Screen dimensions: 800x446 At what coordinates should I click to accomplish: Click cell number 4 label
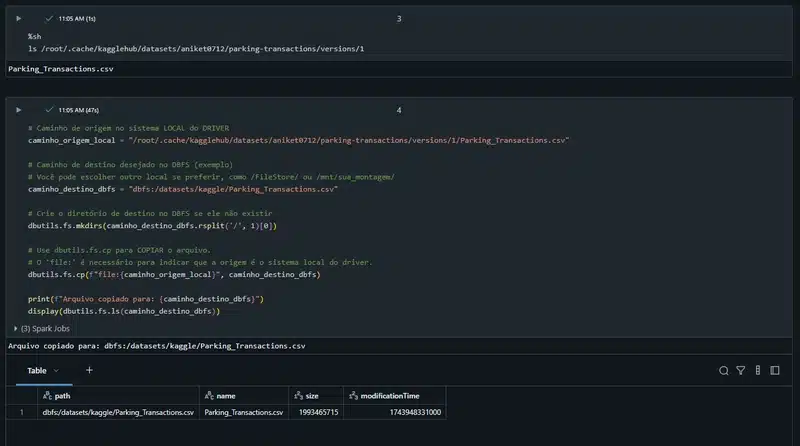coord(399,110)
